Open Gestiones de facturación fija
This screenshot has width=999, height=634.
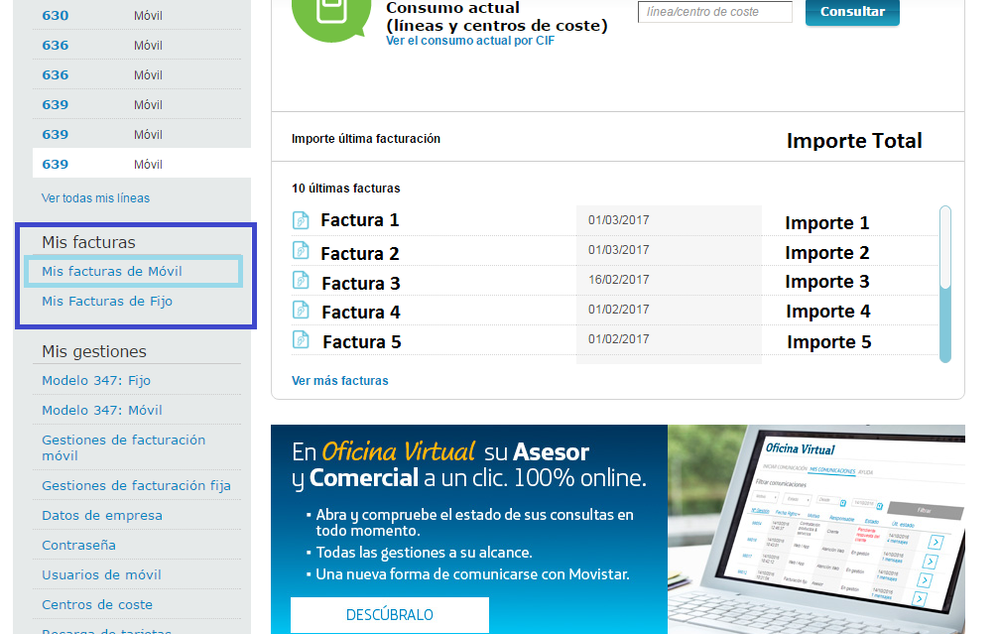point(136,486)
